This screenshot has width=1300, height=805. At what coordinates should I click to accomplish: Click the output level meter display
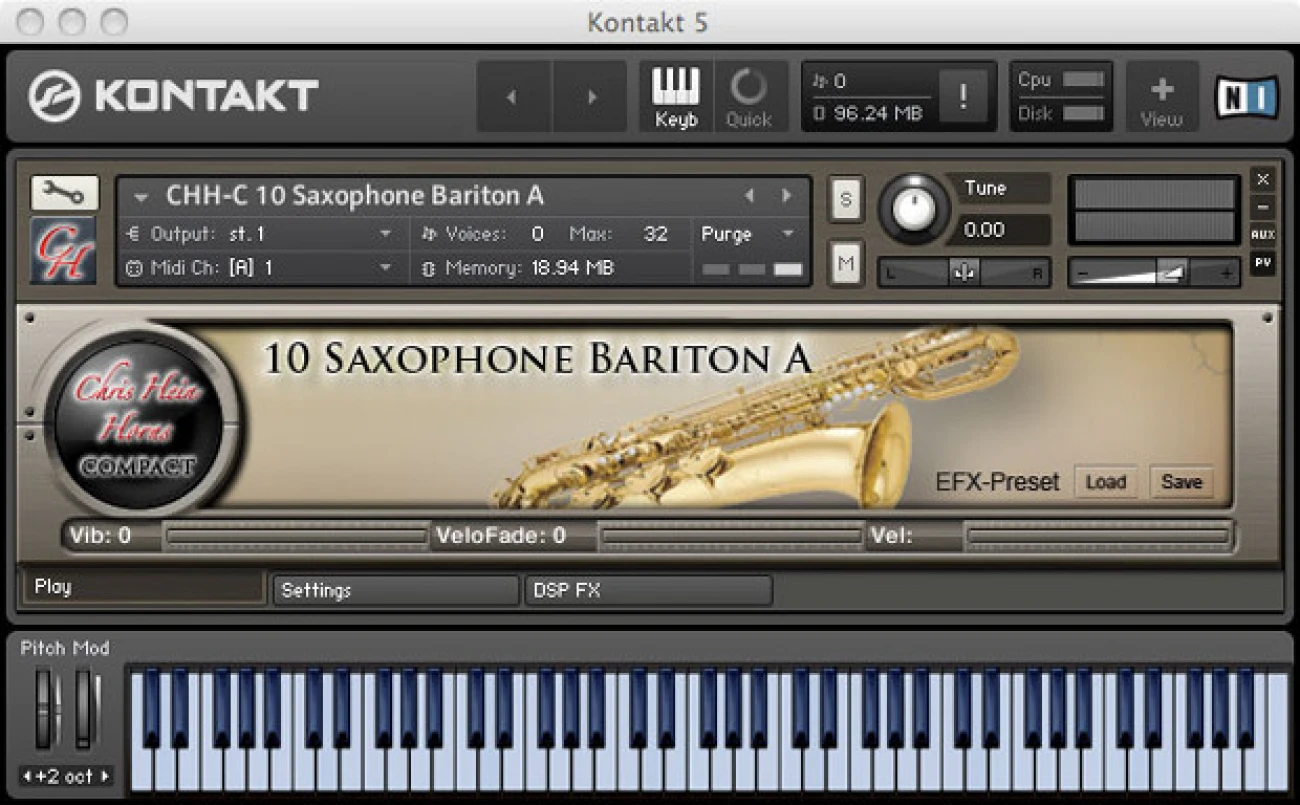click(1154, 211)
